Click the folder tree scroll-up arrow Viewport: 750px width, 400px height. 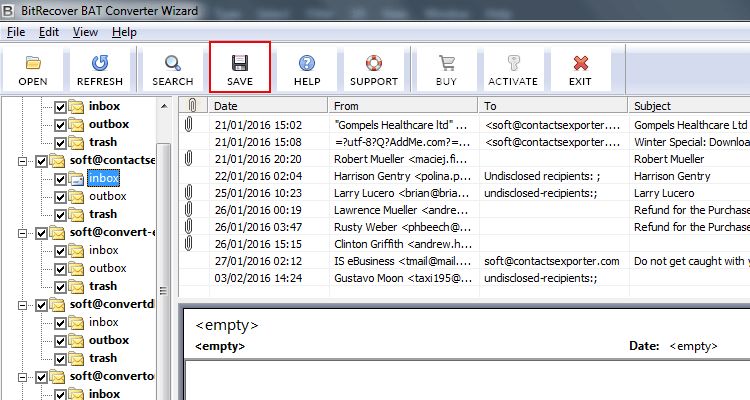[164, 106]
